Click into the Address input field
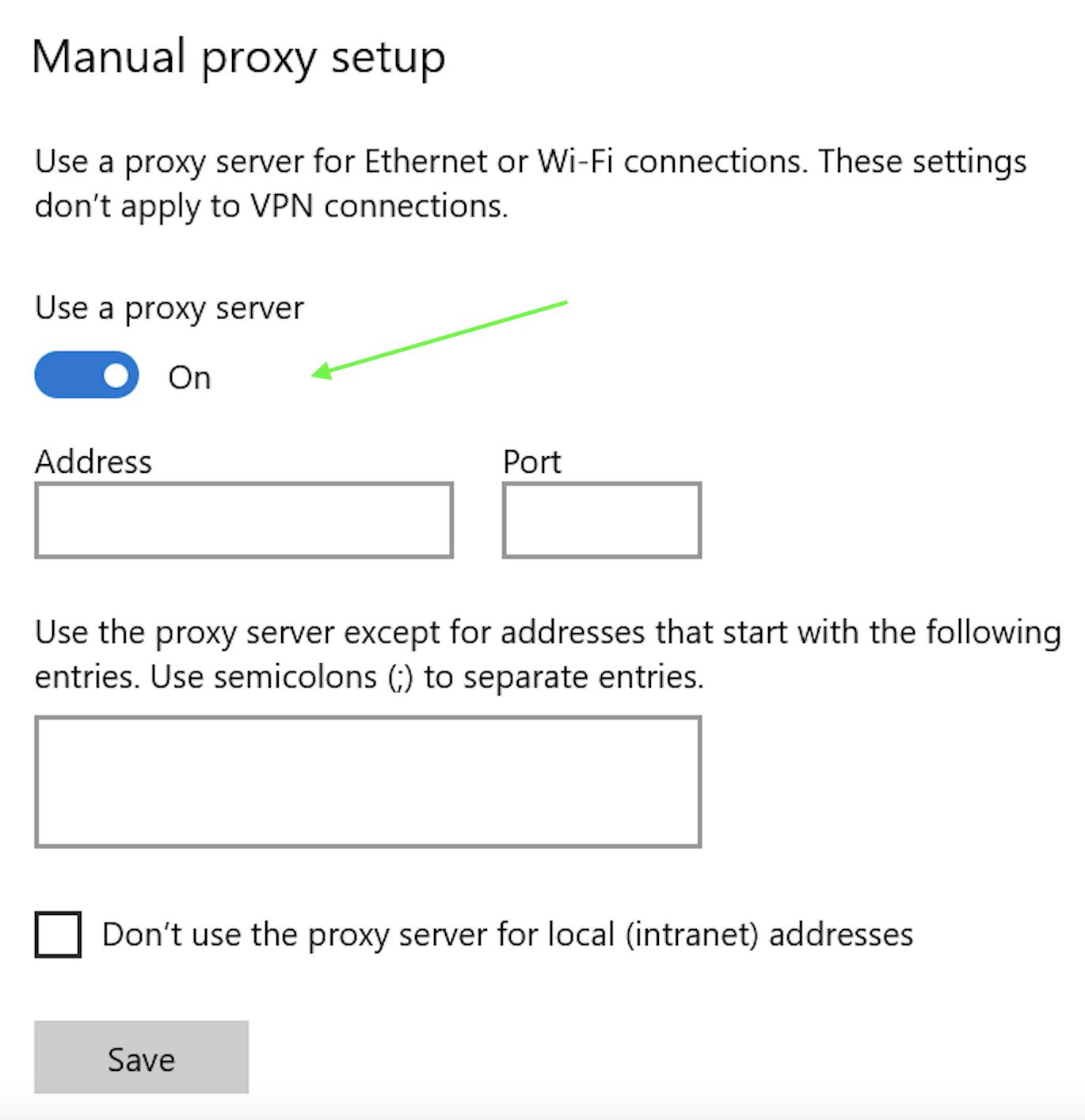 pos(244,520)
